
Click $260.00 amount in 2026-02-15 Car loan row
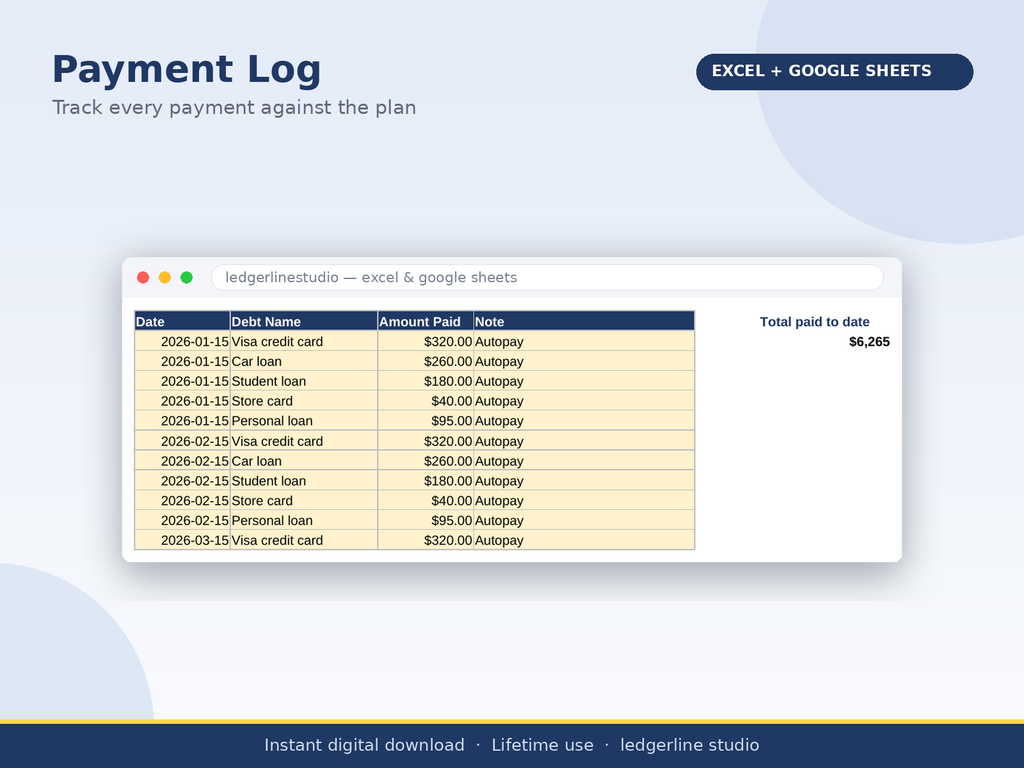426,461
